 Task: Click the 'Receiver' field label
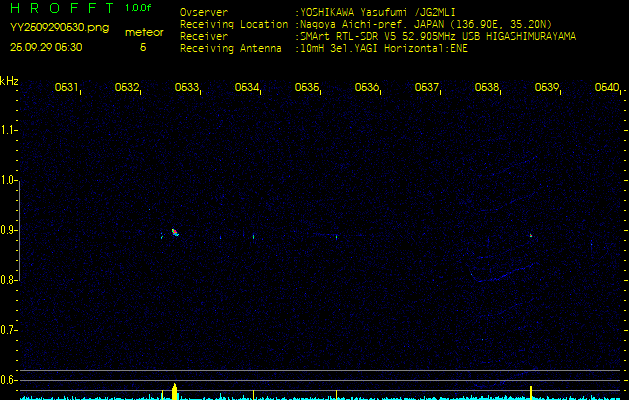[x=204, y=37]
